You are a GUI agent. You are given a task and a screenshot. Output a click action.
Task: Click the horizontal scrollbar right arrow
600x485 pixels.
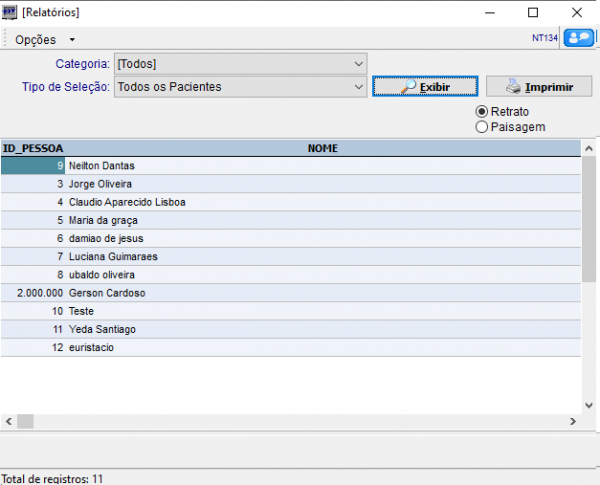[573, 421]
